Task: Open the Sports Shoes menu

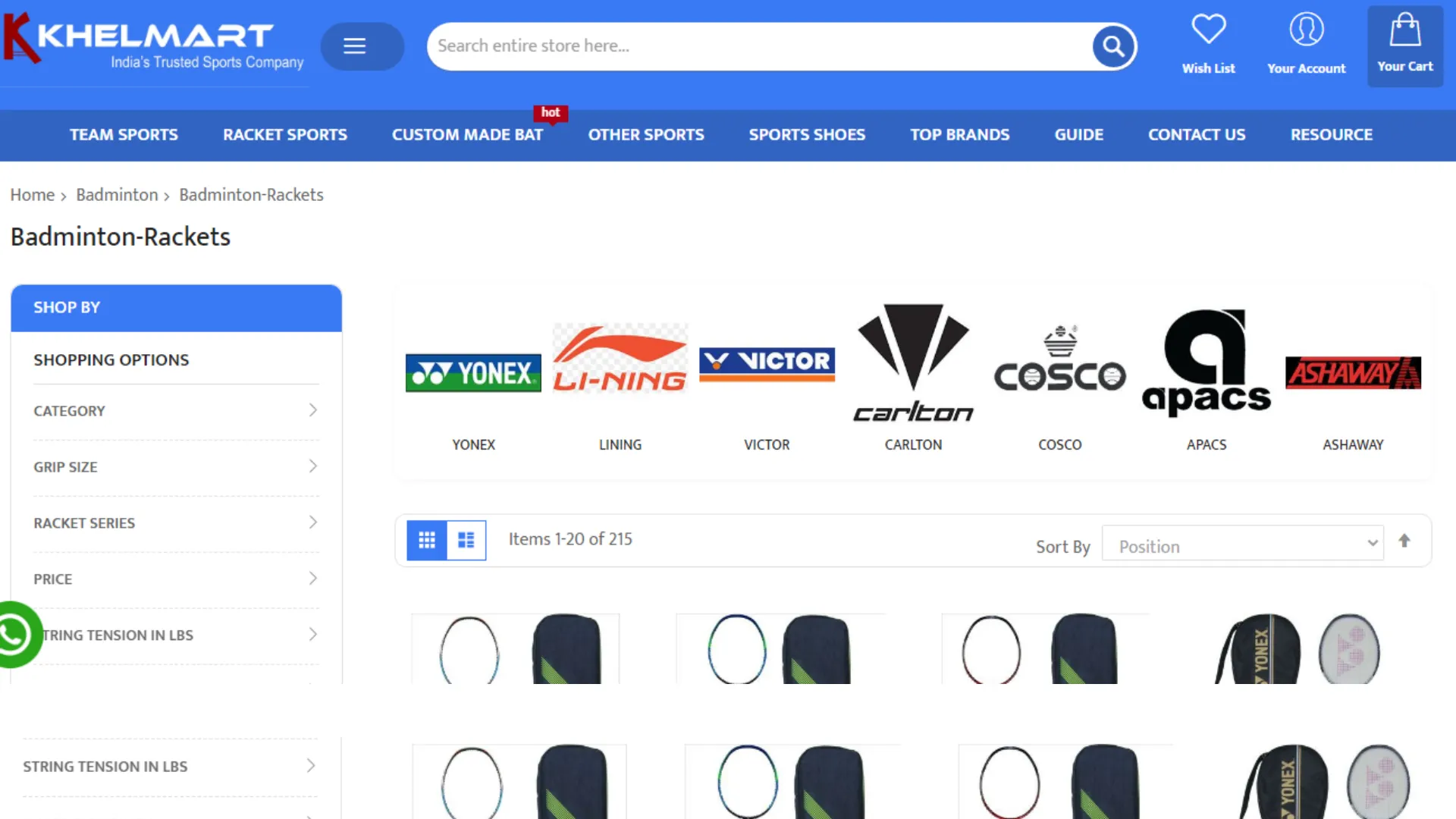Action: pos(807,135)
